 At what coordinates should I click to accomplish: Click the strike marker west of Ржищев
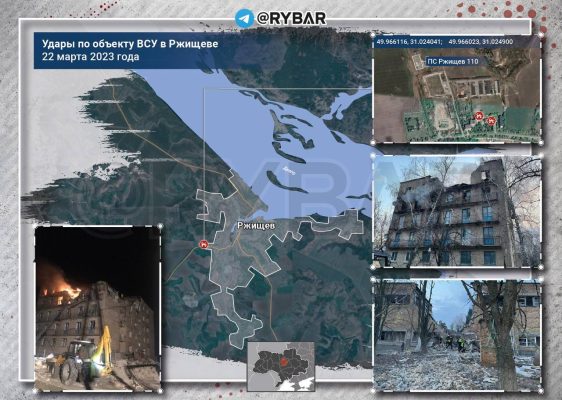click(204, 244)
